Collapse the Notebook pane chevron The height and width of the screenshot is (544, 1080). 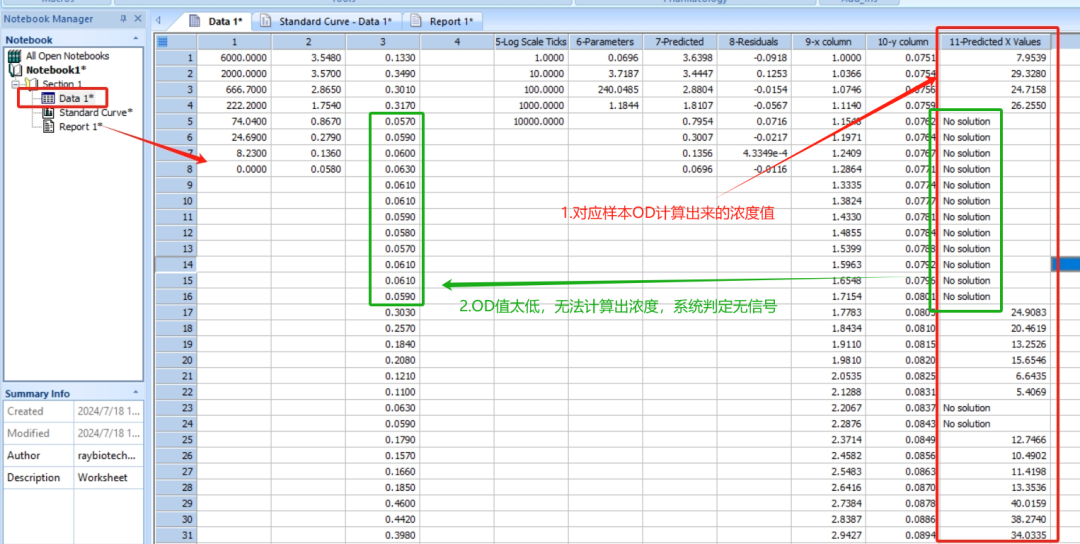136,39
